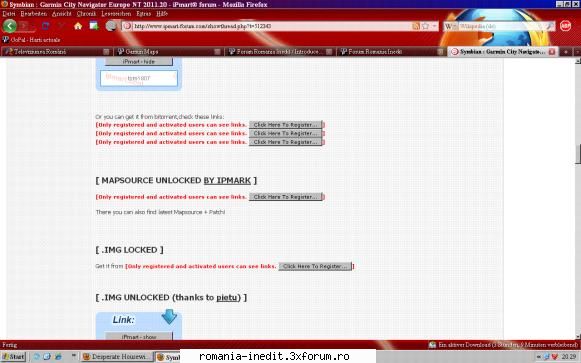The height and width of the screenshot is (363, 581).
Task: Bookmark this page with the star icon
Action: 425,26
